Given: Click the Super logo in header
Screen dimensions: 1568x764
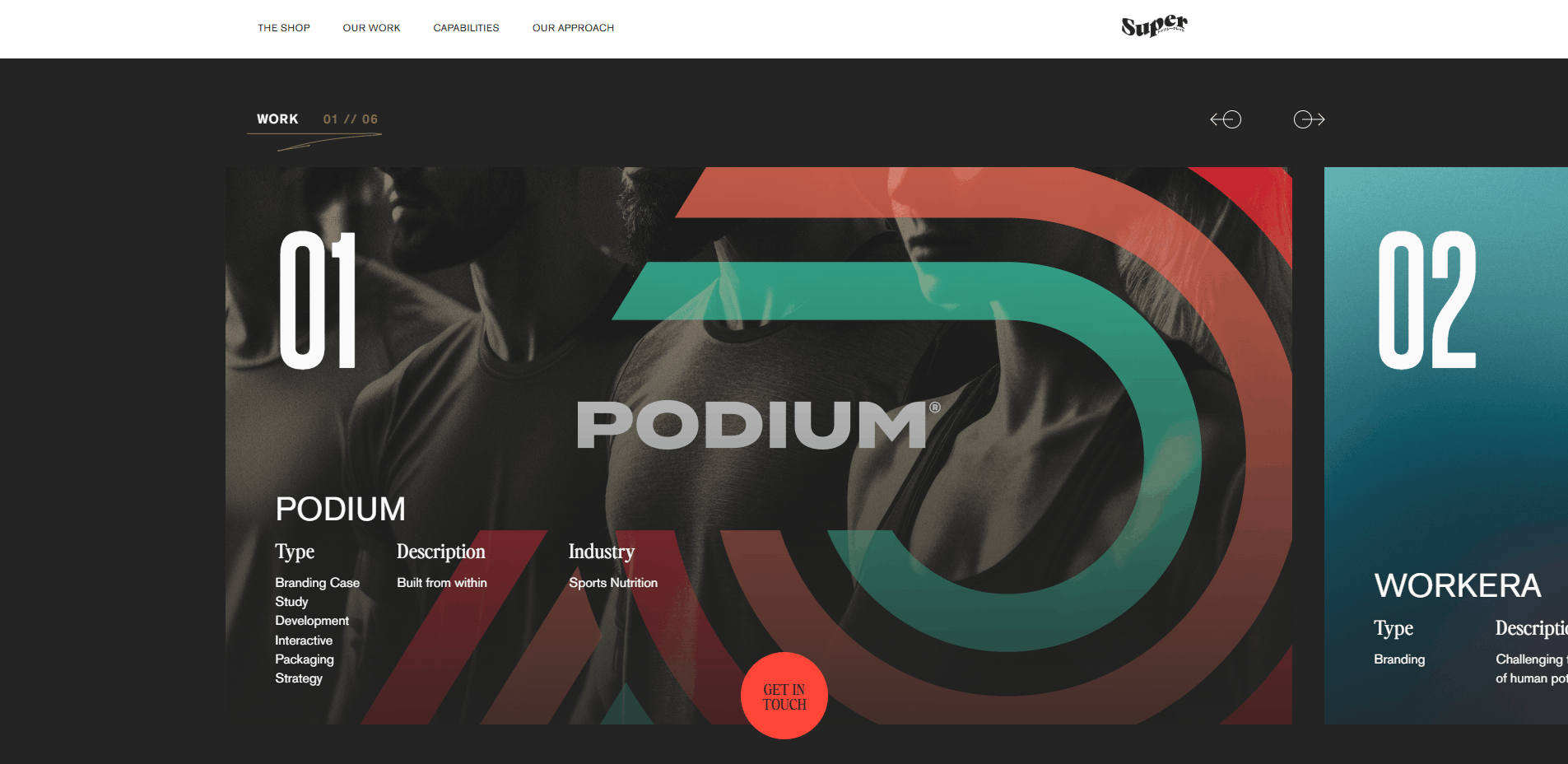Looking at the screenshot, I should point(1154,26).
